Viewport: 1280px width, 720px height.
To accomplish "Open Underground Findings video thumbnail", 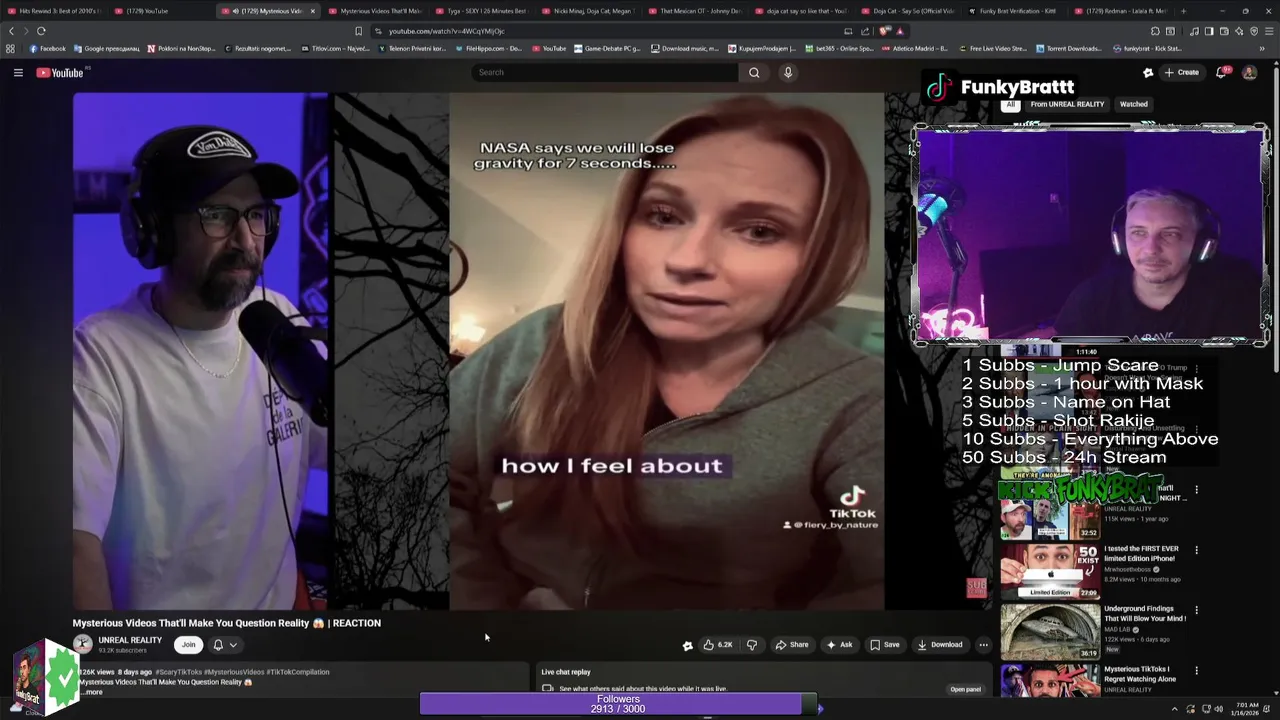I will 1050,630.
